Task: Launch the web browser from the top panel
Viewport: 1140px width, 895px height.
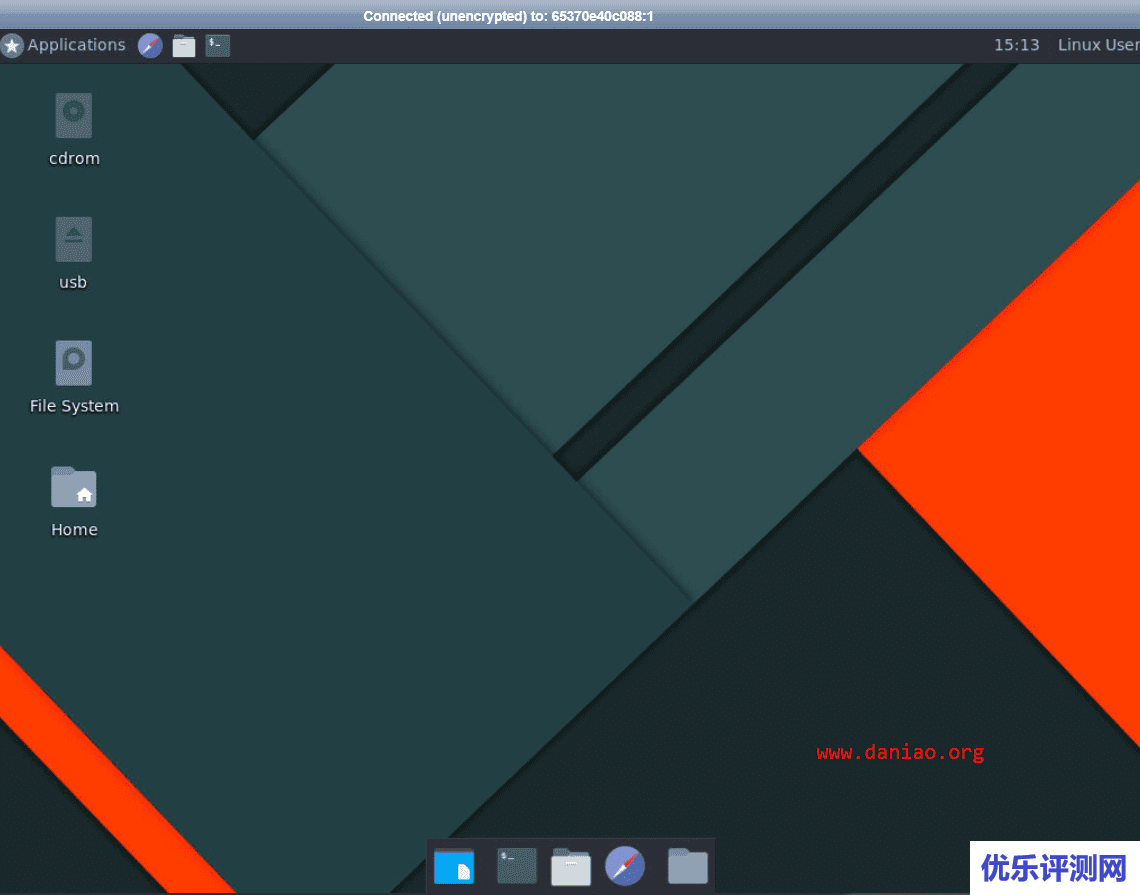Action: coord(150,45)
